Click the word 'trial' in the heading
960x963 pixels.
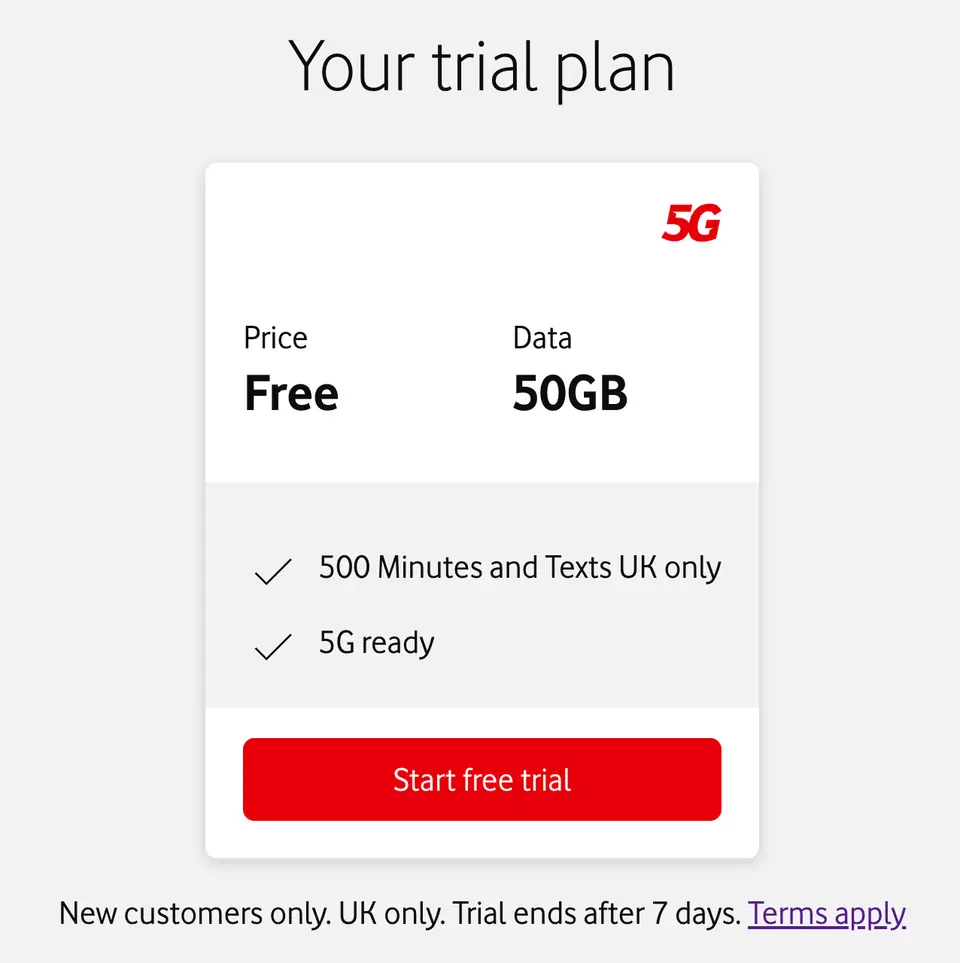[485, 68]
